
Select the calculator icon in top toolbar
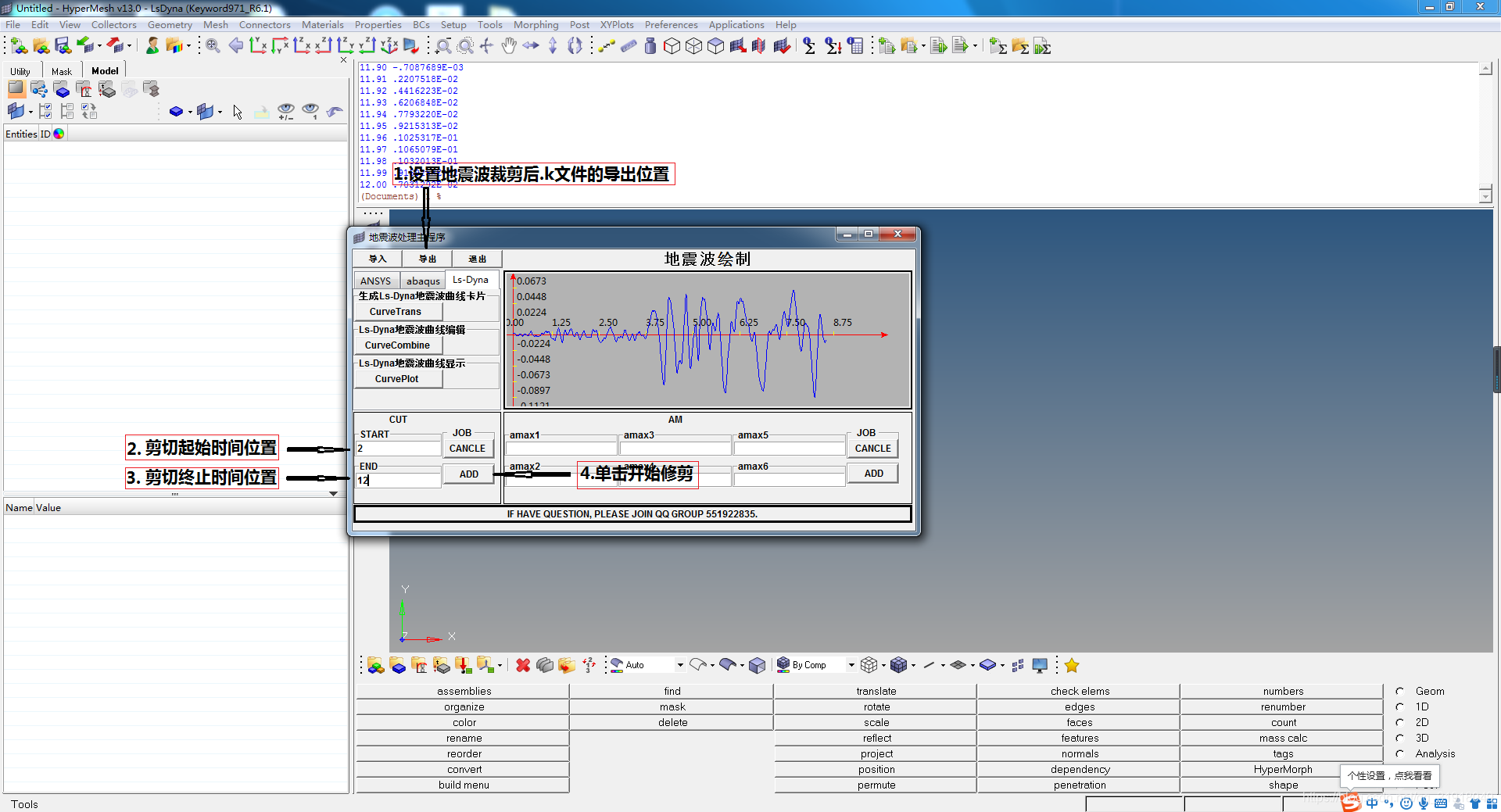click(x=856, y=46)
